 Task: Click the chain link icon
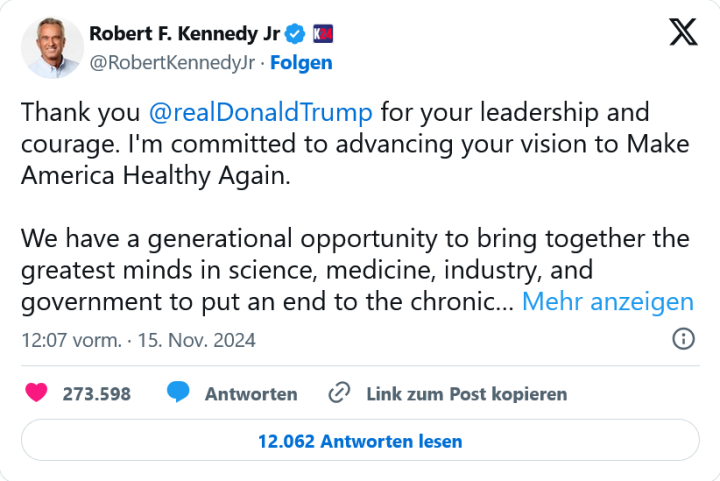click(x=340, y=393)
